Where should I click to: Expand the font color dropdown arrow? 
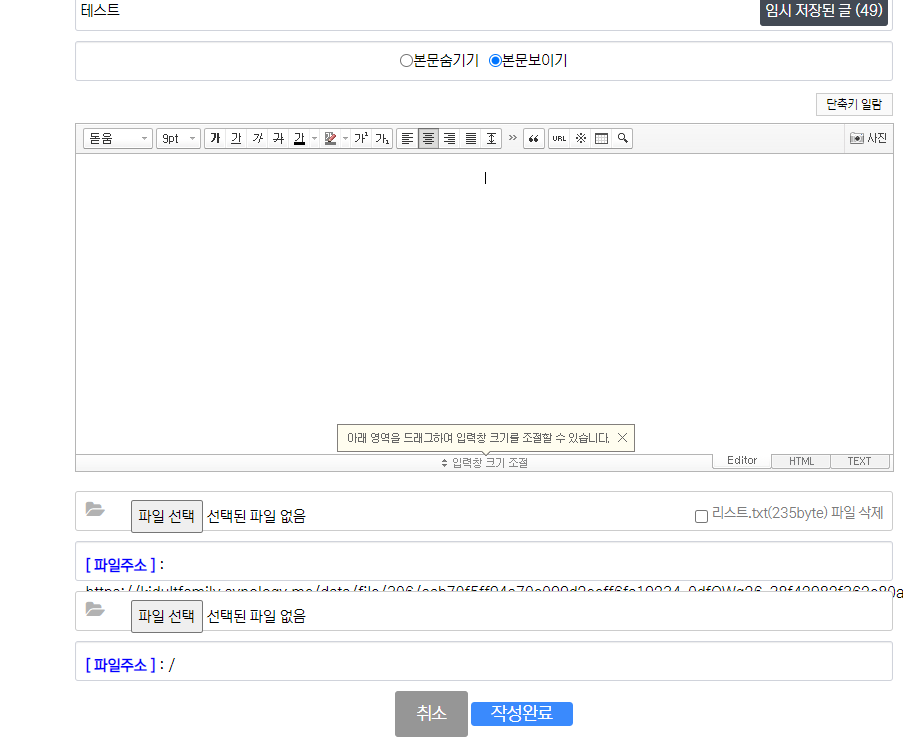(x=313, y=139)
